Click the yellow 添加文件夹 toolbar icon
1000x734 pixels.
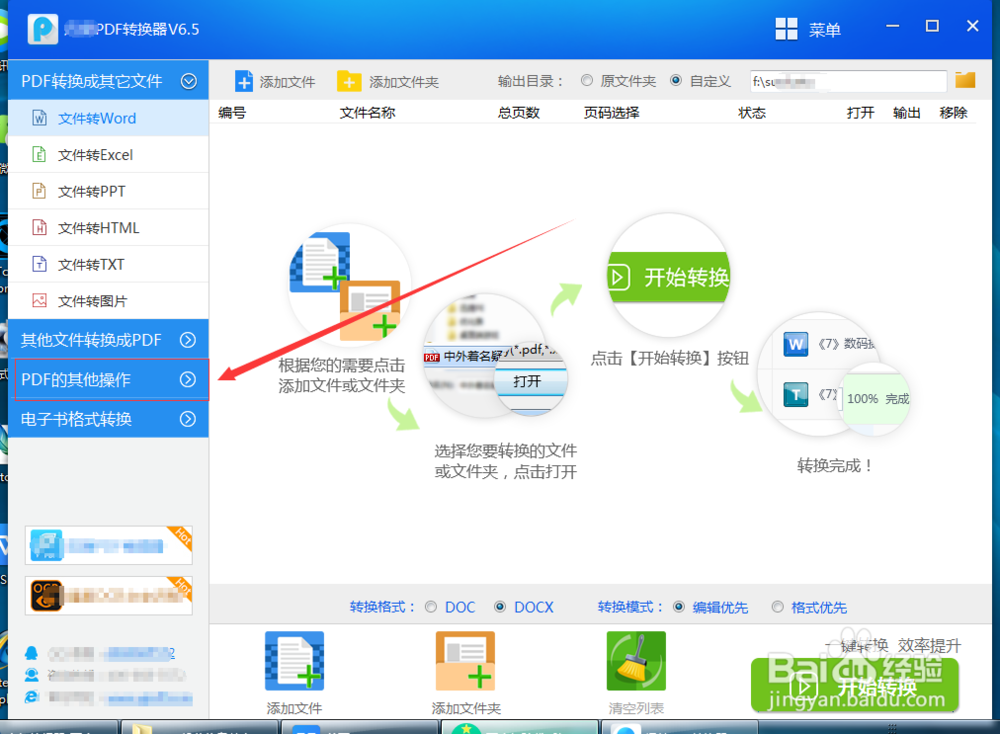pos(348,82)
